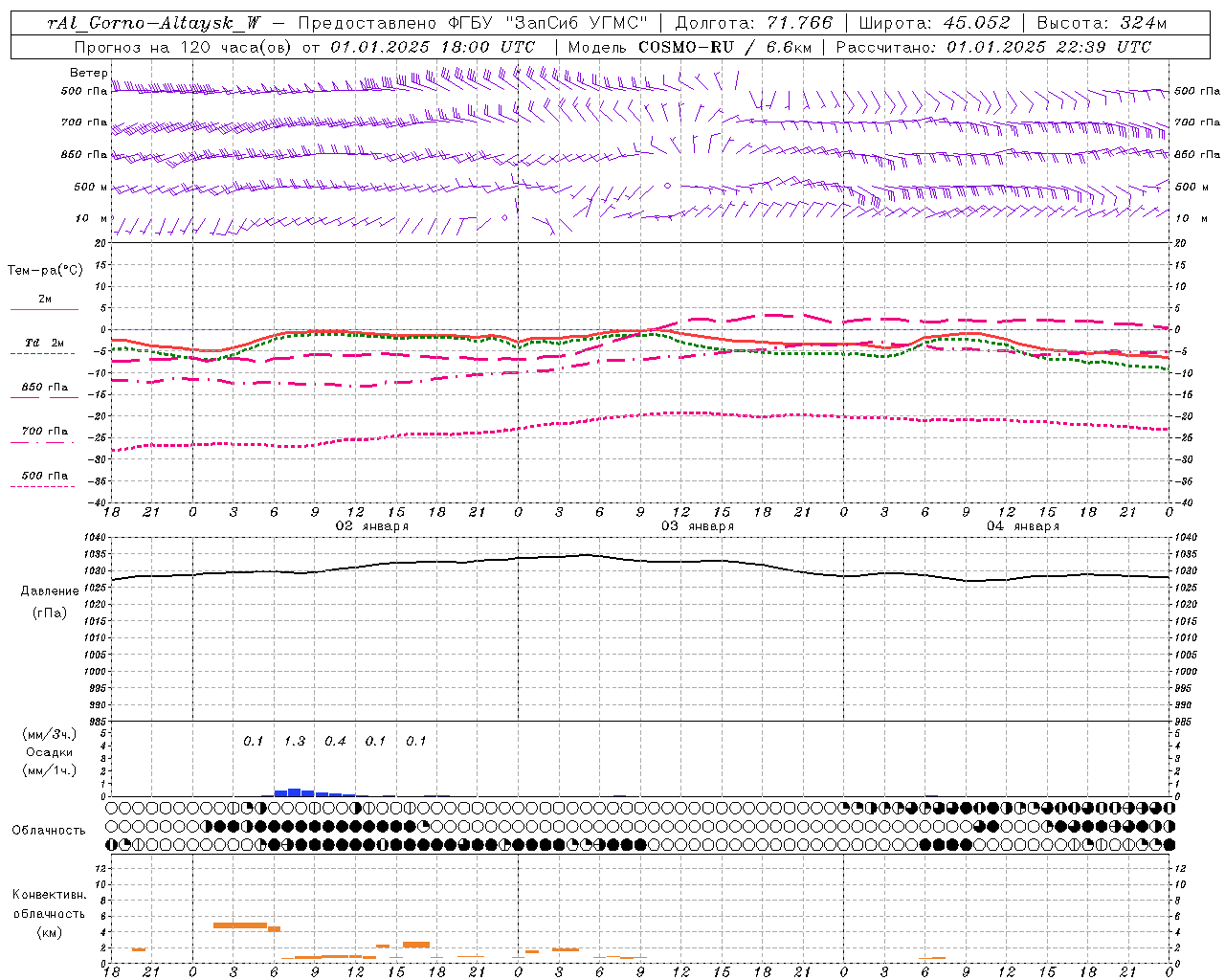Click the Широта: 45.052 value
The width and height of the screenshot is (1225, 980).
(x=935, y=23)
